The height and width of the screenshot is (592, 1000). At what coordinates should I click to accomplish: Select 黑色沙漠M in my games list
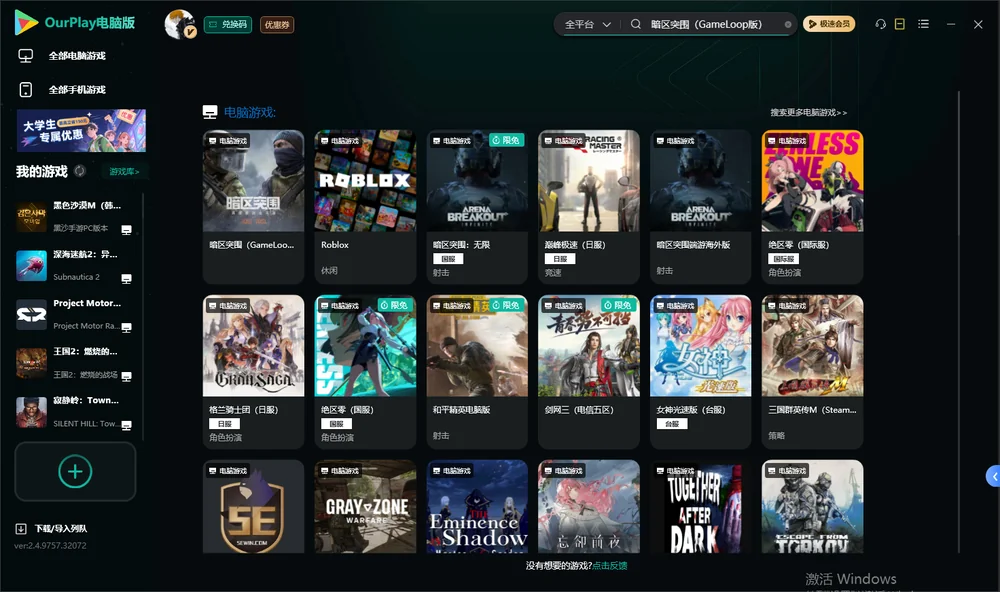[x=75, y=217]
